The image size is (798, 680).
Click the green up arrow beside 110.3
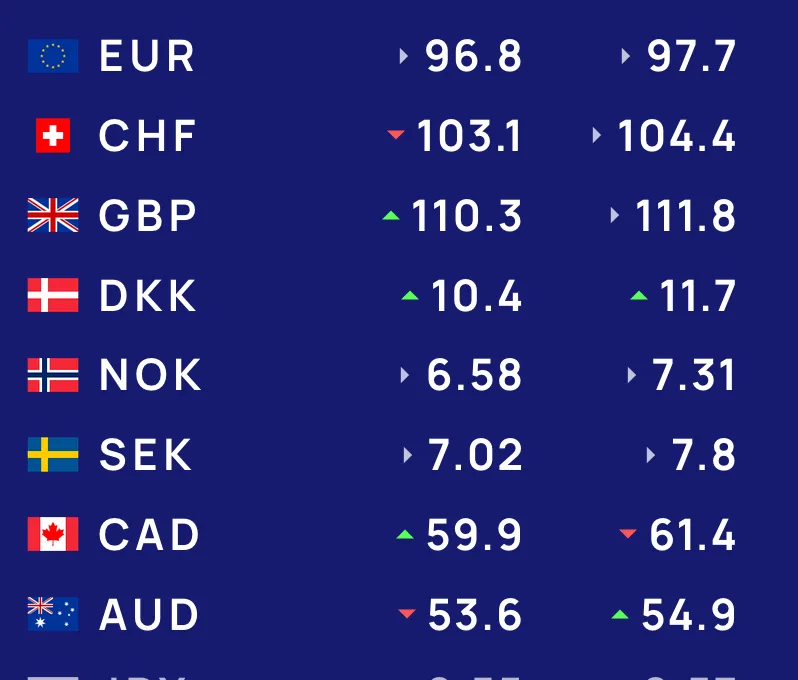[391, 215]
